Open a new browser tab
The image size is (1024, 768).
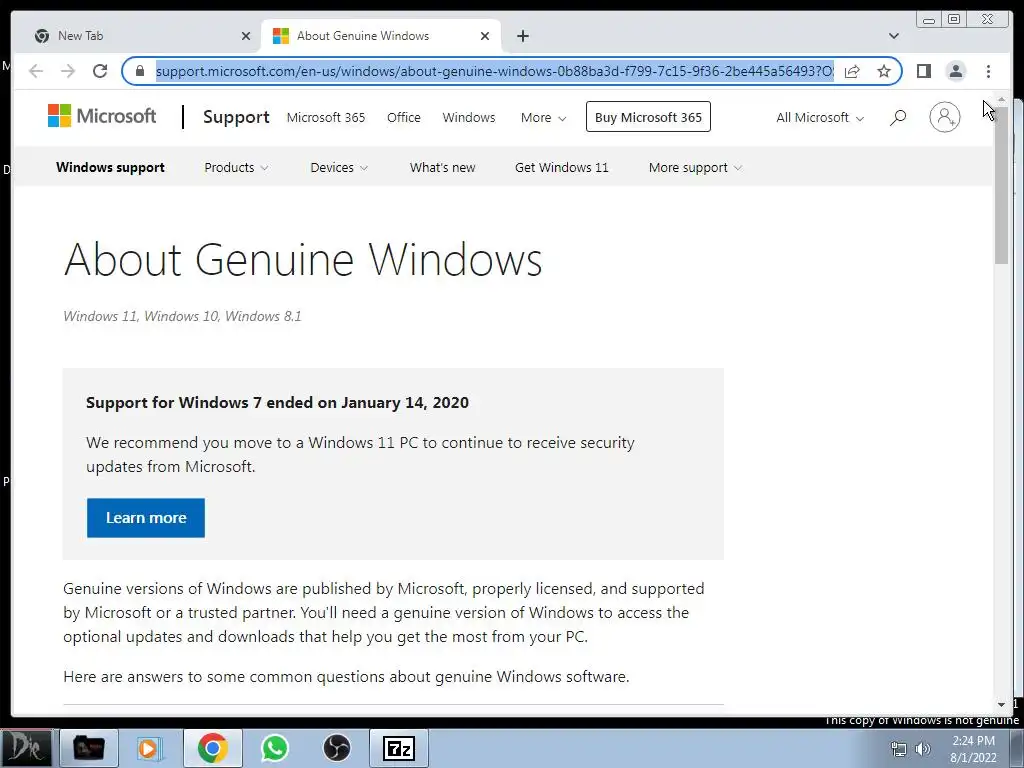point(522,36)
